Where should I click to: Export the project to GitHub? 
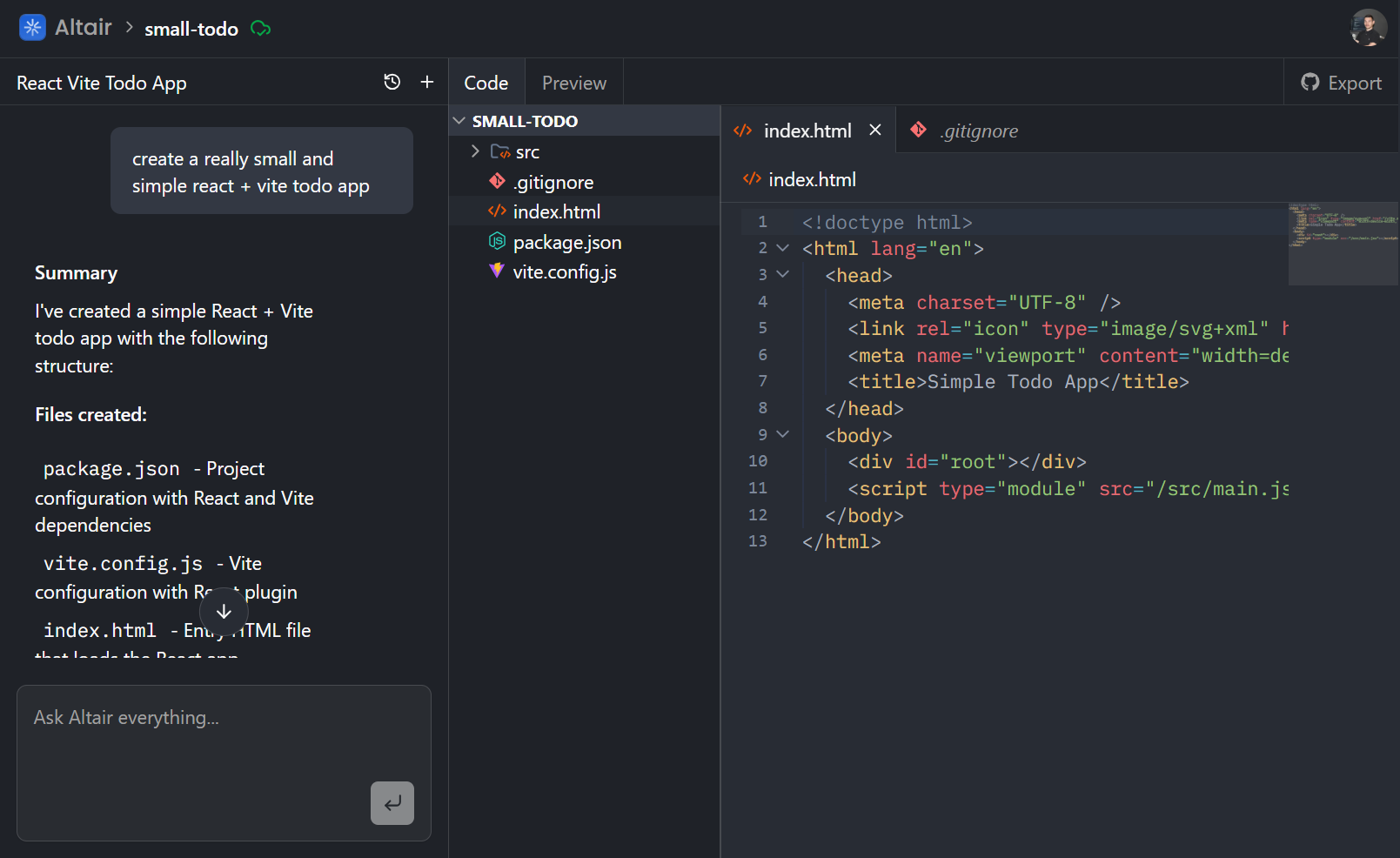coord(1341,83)
